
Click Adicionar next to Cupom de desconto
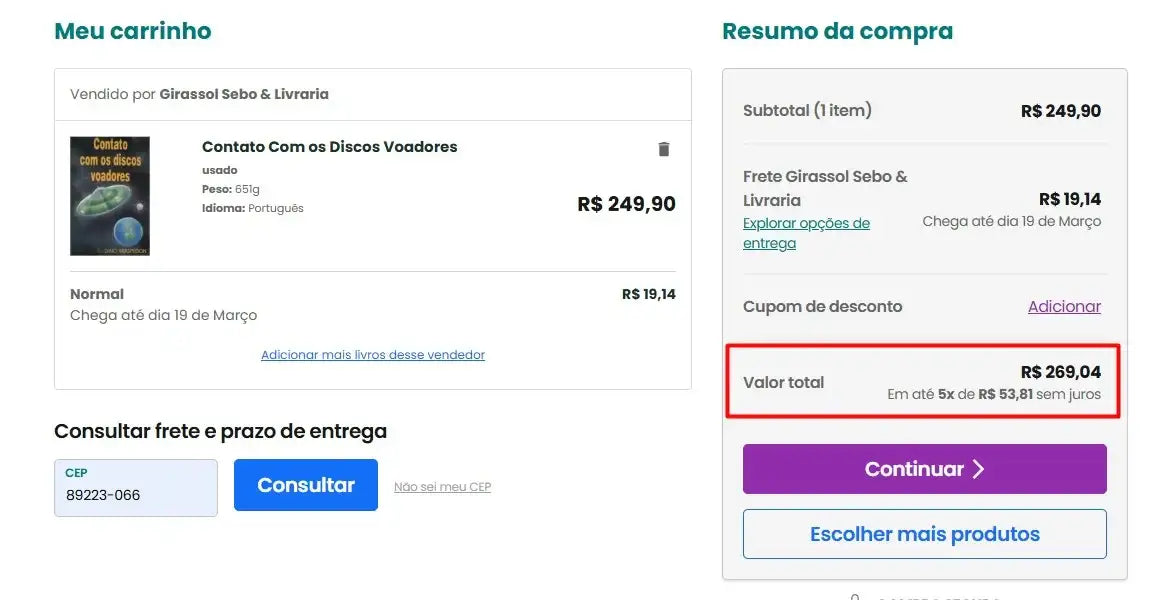[1064, 307]
